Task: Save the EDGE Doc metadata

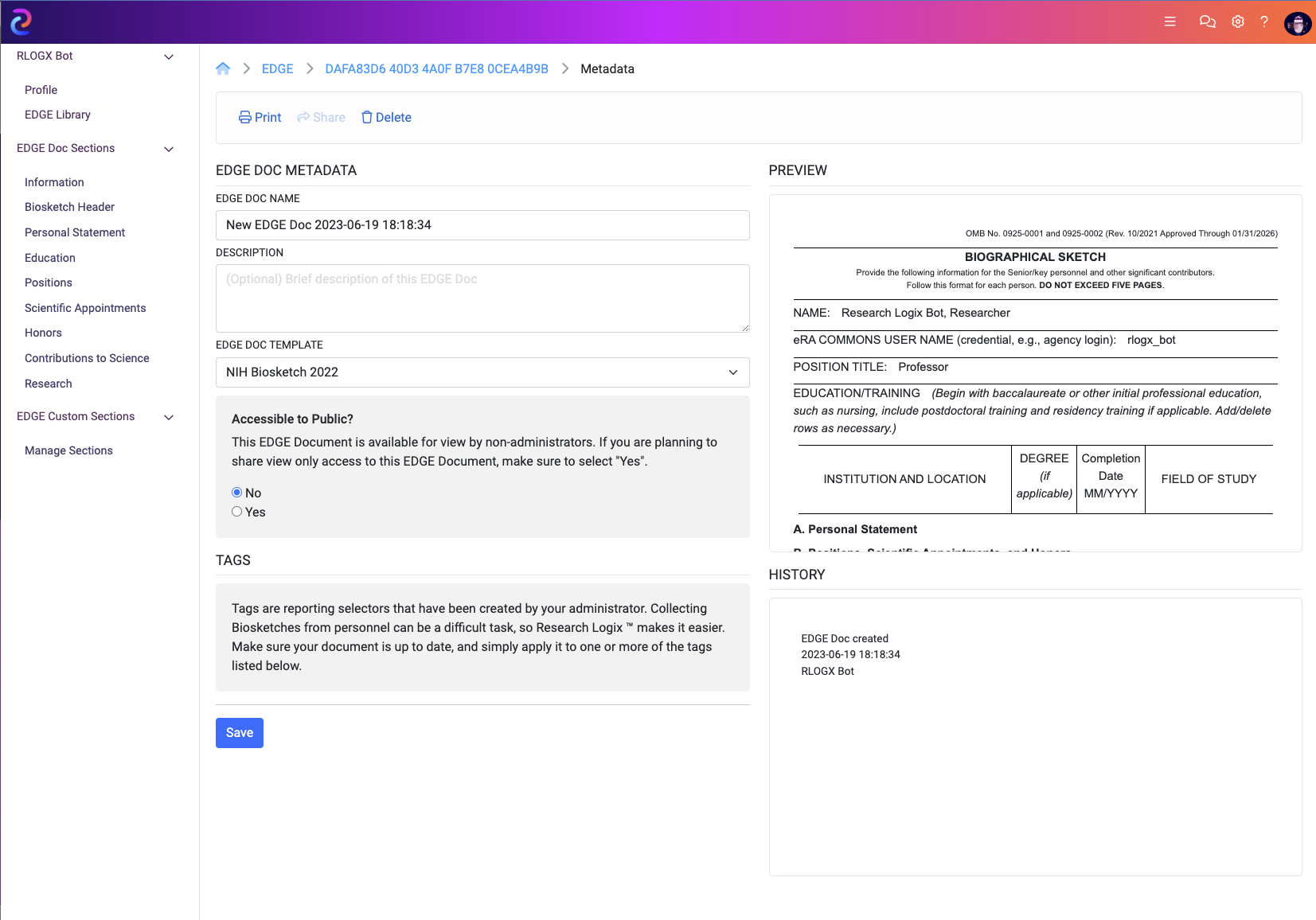Action: point(239,732)
